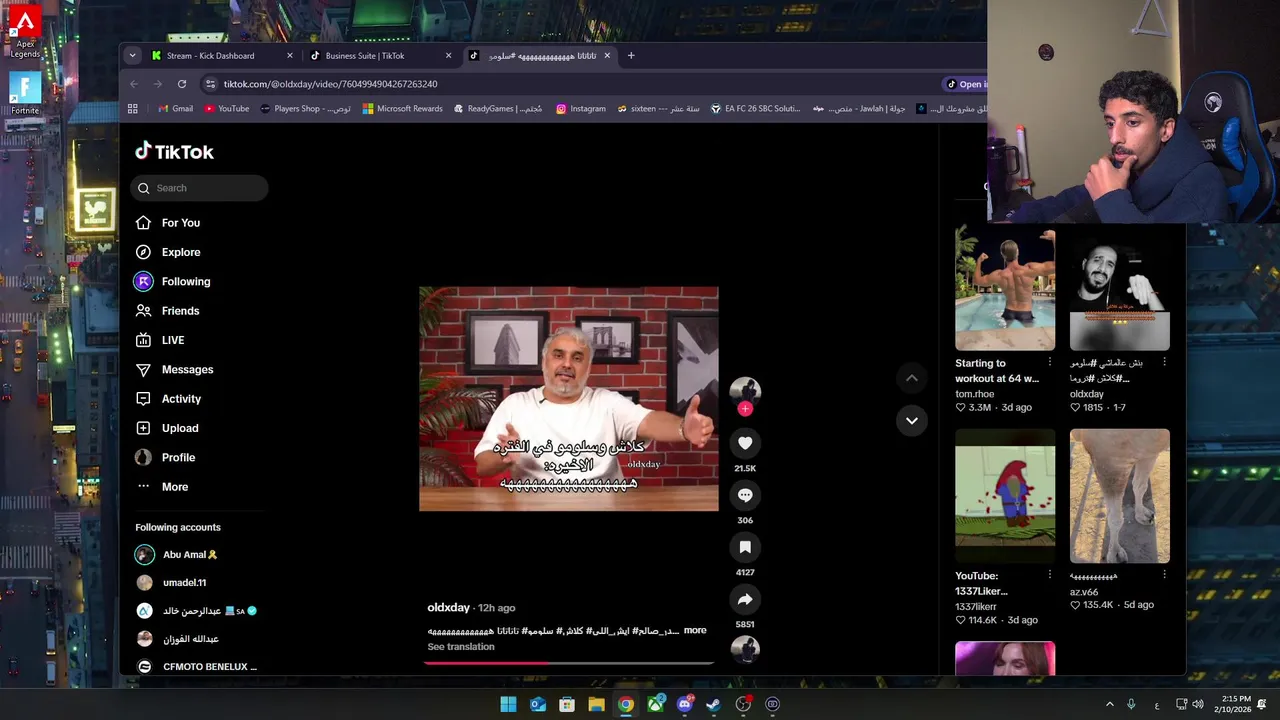The image size is (1280, 720).
Task: Open oldxday username link under video
Action: (x=448, y=607)
